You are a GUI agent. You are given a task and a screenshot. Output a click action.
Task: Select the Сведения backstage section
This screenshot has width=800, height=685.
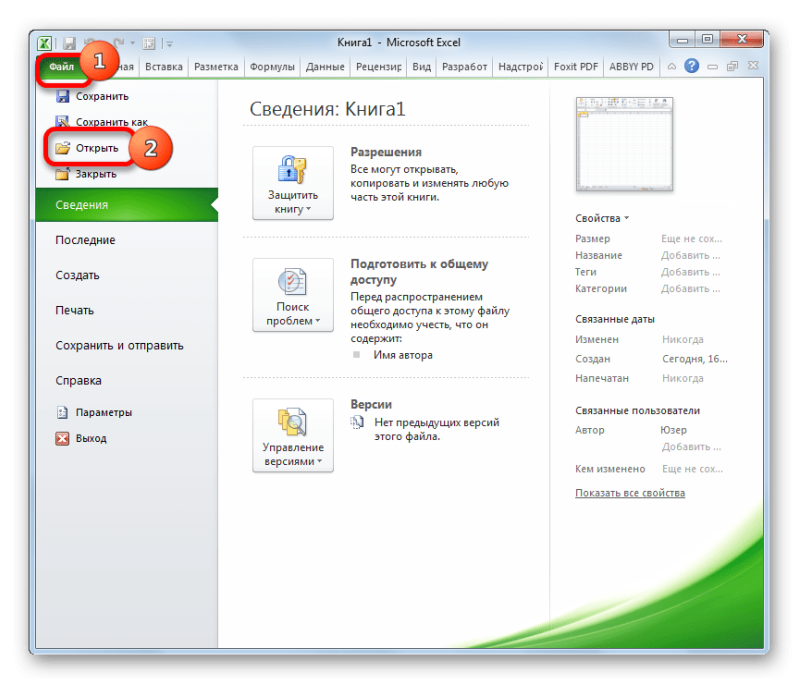tap(127, 205)
